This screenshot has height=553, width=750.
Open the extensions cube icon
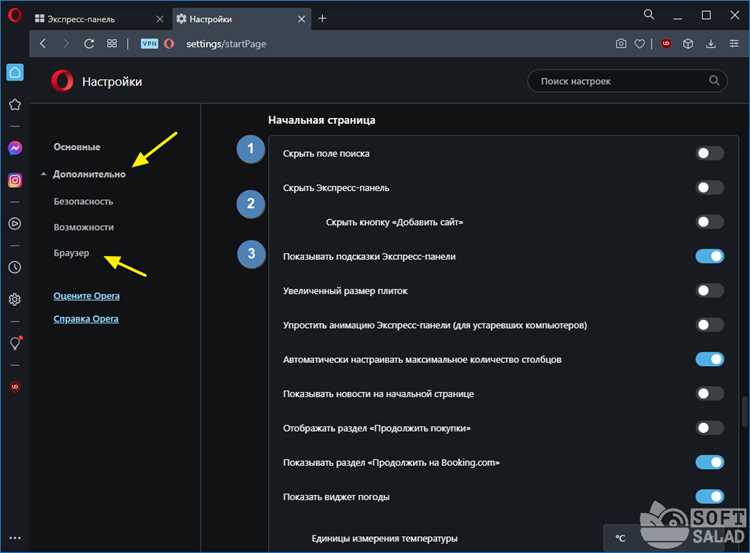[x=688, y=44]
